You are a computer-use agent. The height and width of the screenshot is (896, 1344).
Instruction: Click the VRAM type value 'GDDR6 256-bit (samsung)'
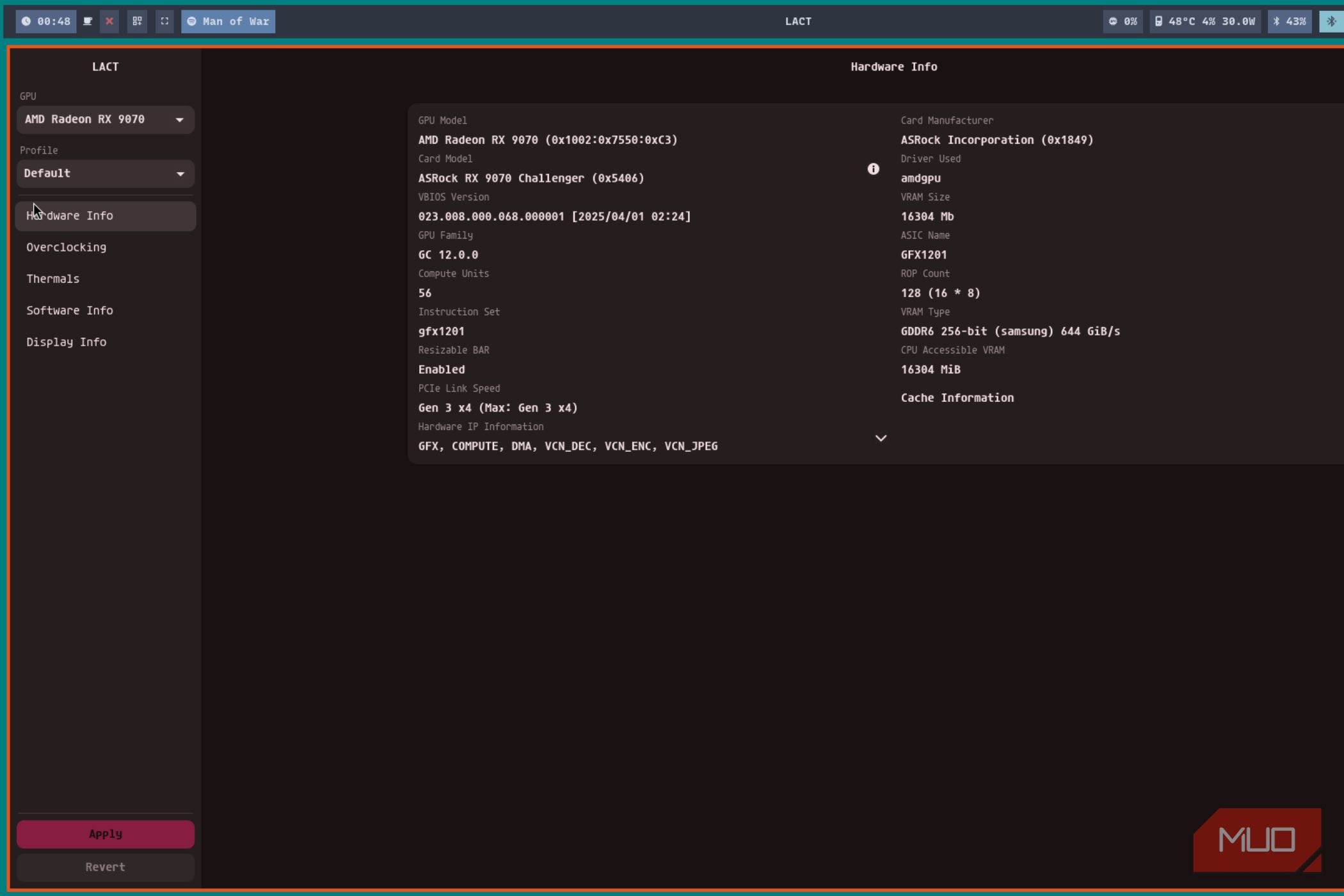click(1010, 332)
